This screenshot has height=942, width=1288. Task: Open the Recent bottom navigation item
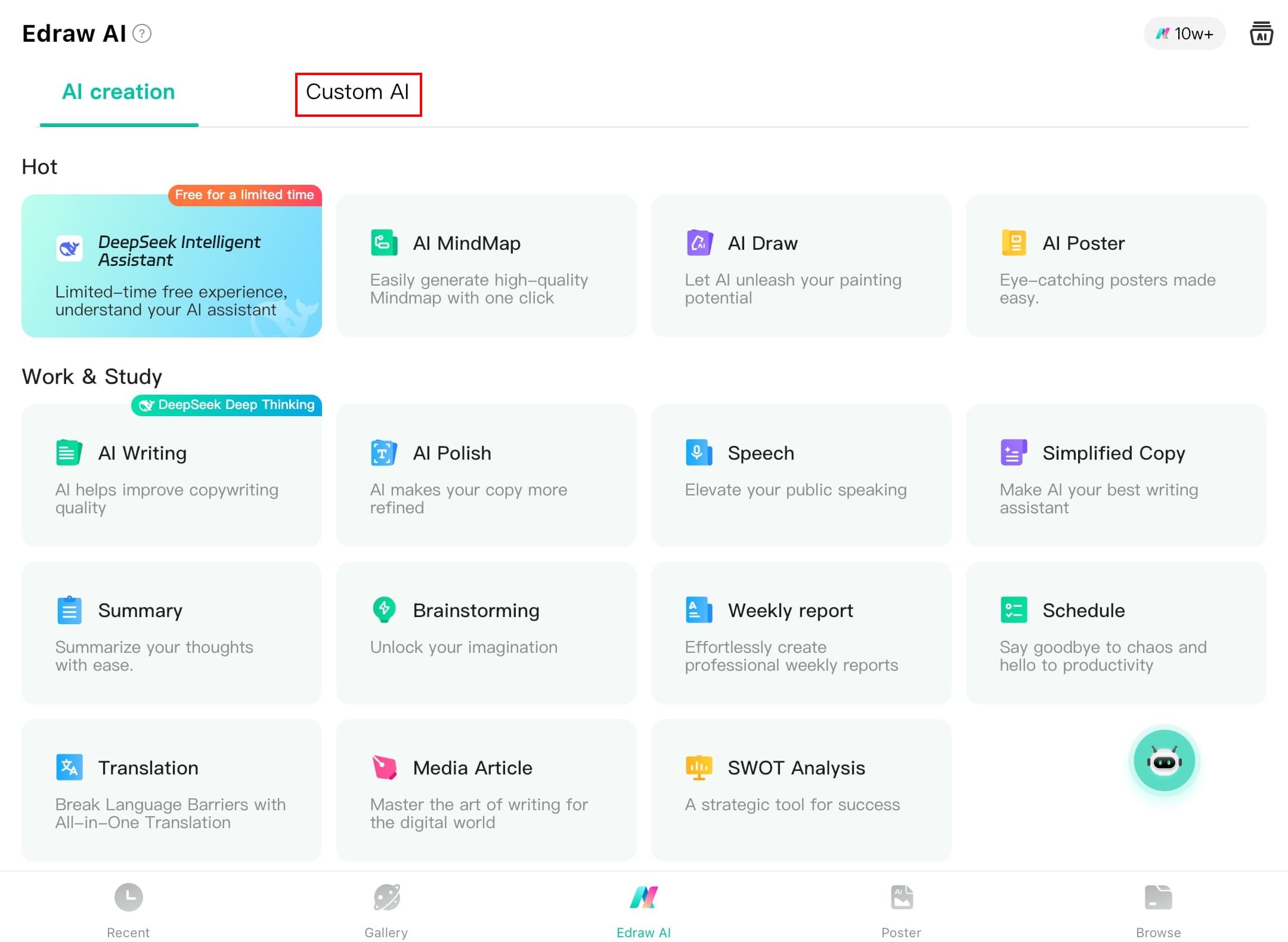coord(128,910)
